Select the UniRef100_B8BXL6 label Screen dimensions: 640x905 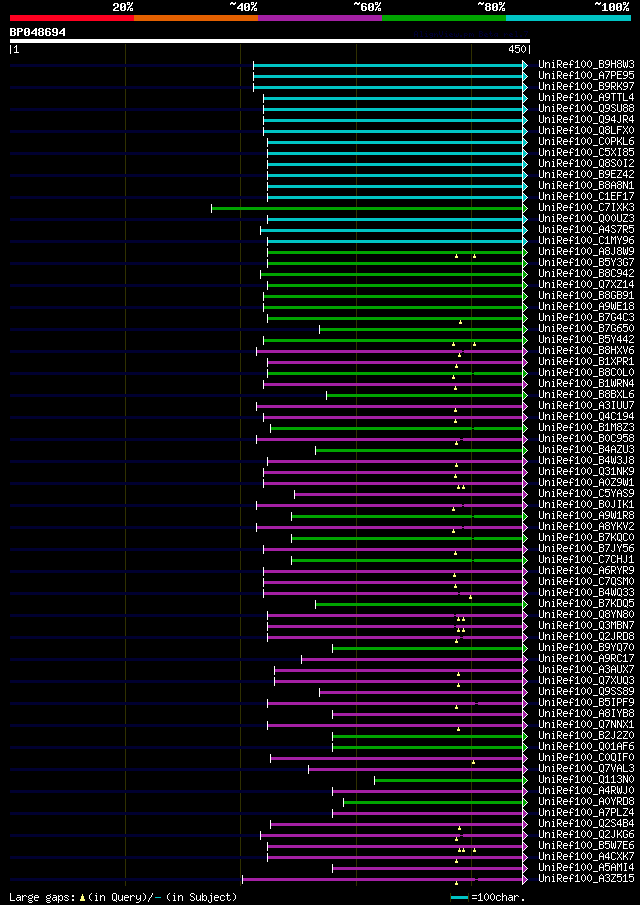pyautogui.click(x=586, y=395)
